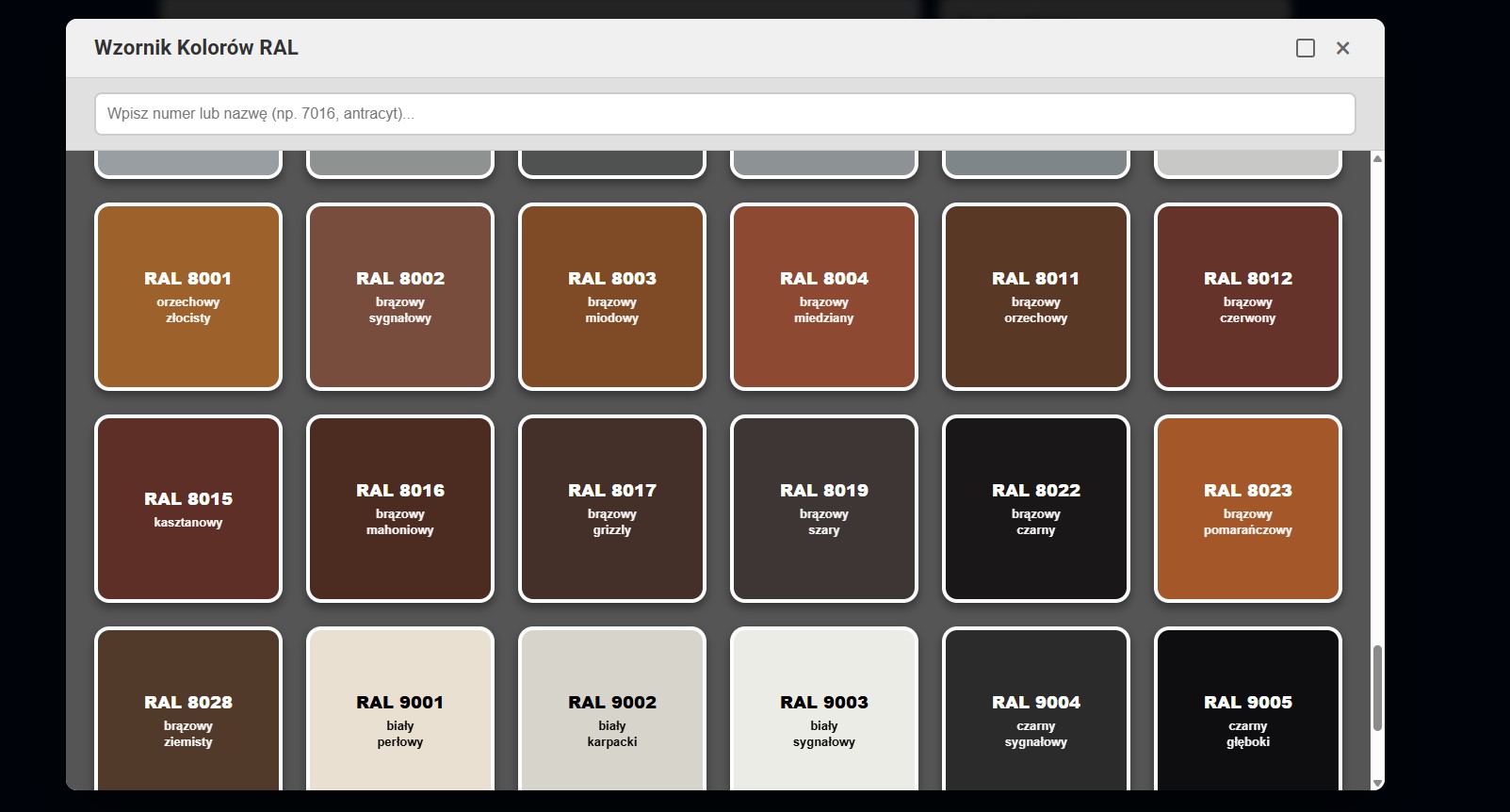Pick RAL 8023 brązowy pomarańczowy color
Viewport: 1510px width, 812px height.
tap(1248, 509)
